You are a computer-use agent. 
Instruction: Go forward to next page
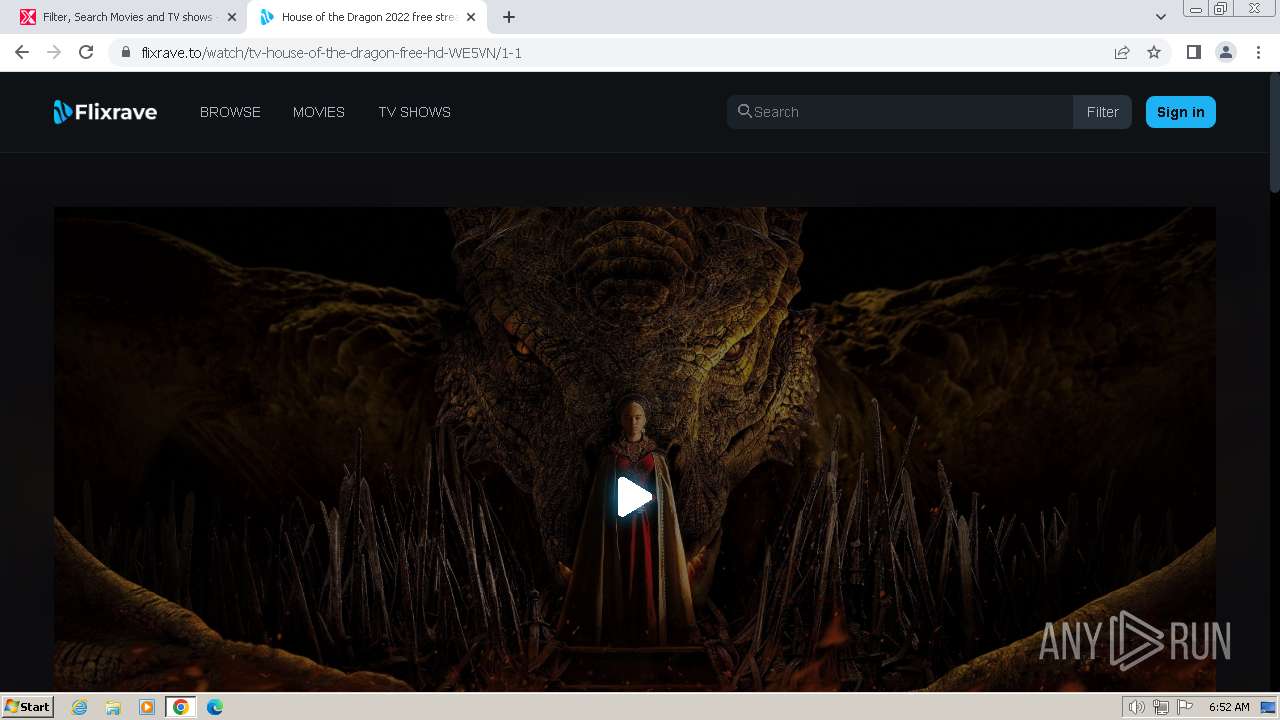(x=54, y=52)
